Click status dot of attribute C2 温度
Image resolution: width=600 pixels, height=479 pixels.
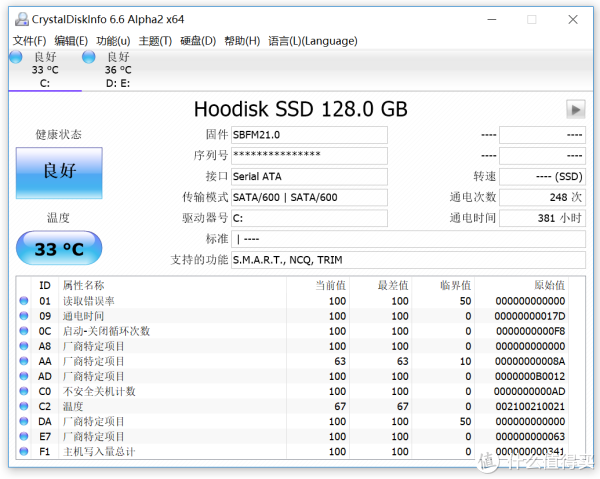(x=24, y=406)
